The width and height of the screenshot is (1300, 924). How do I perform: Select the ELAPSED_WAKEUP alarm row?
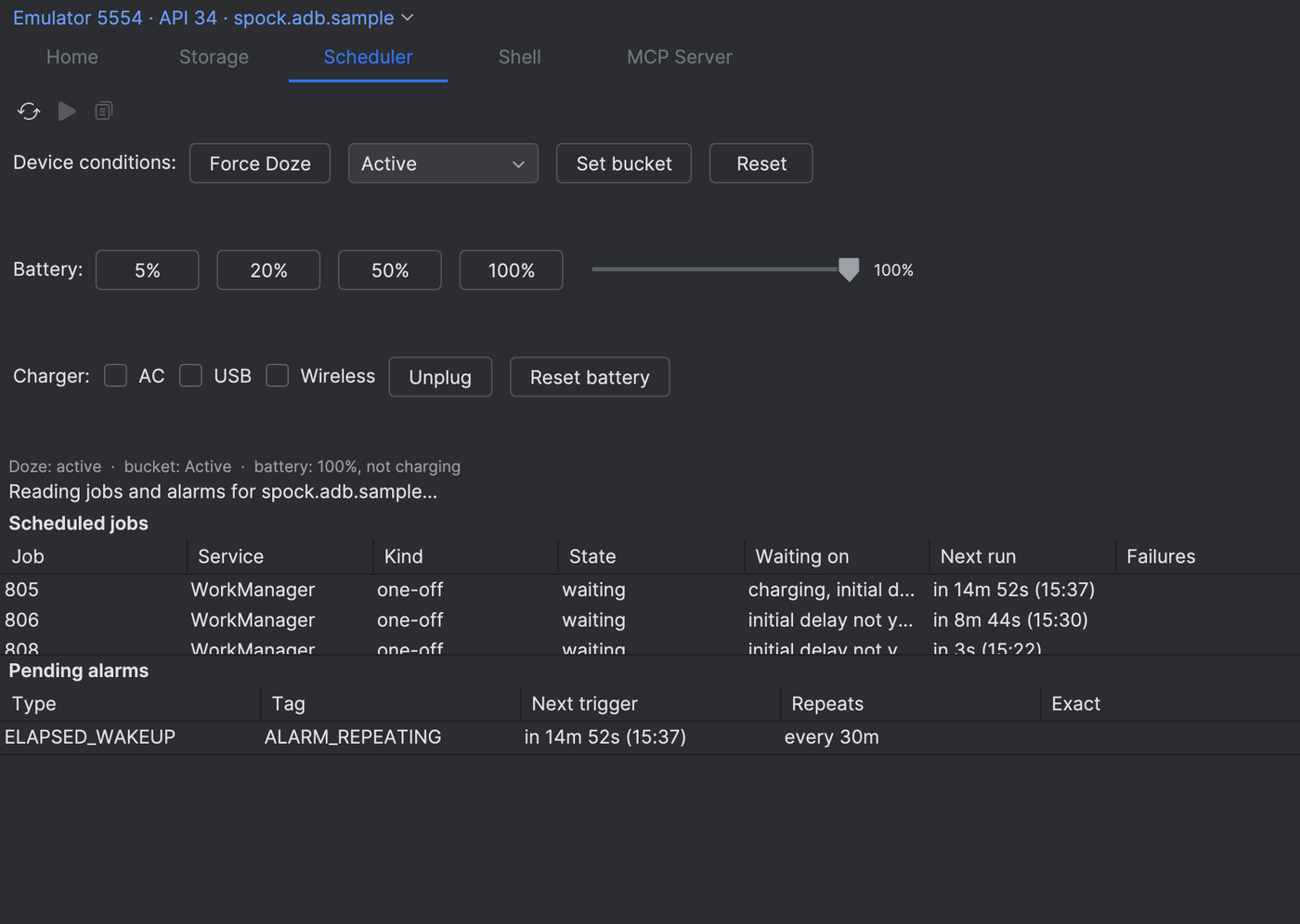(650, 737)
